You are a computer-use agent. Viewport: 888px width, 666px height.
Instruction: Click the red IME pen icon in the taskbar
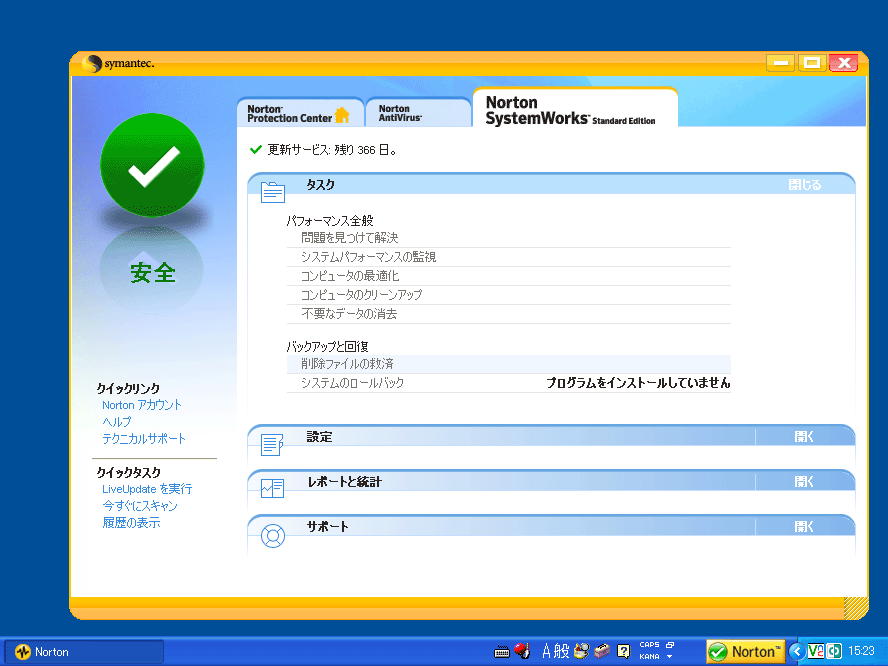(x=522, y=651)
